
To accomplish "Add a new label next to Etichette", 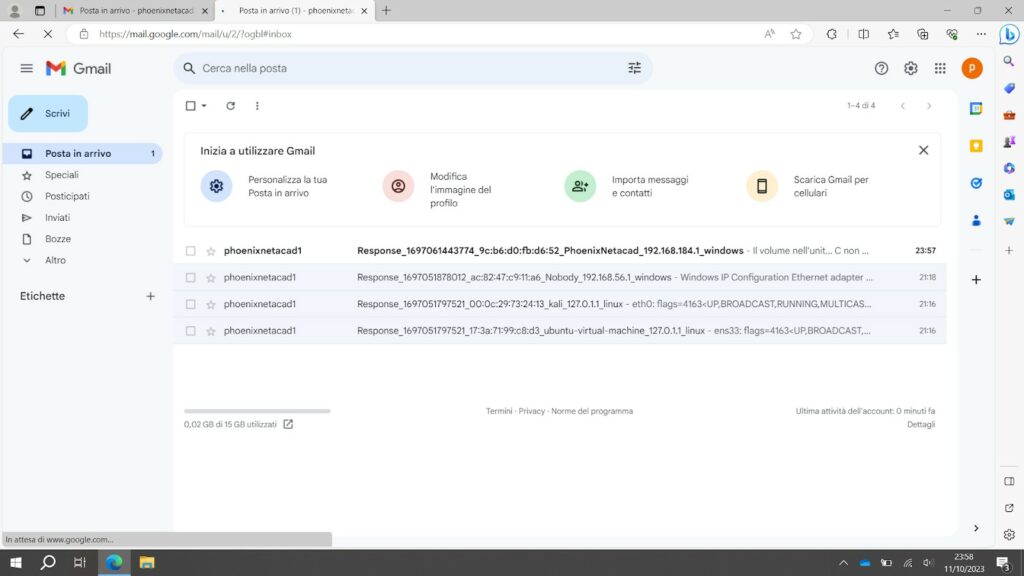I will [x=151, y=296].
